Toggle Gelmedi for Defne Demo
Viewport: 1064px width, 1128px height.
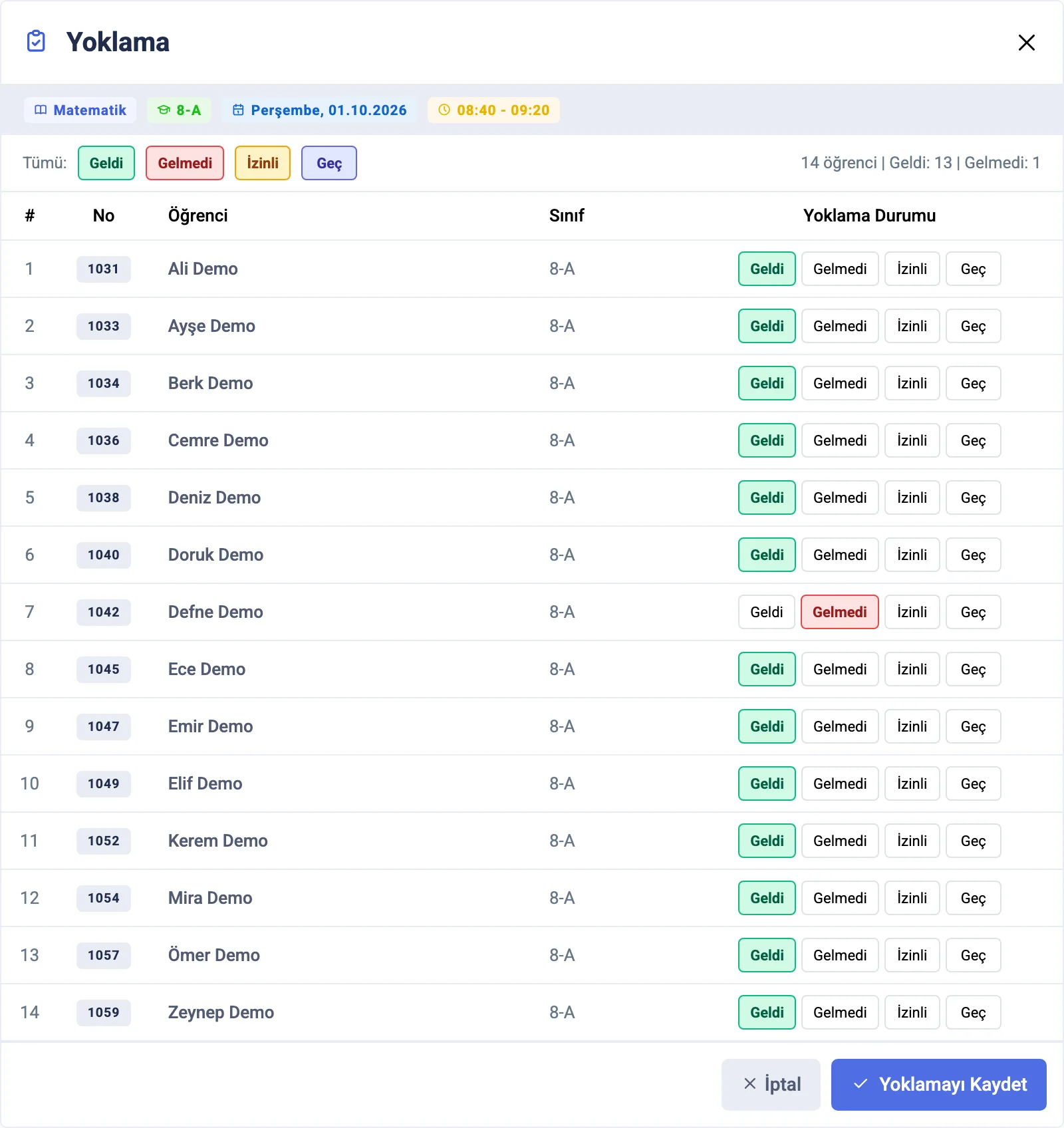click(840, 612)
